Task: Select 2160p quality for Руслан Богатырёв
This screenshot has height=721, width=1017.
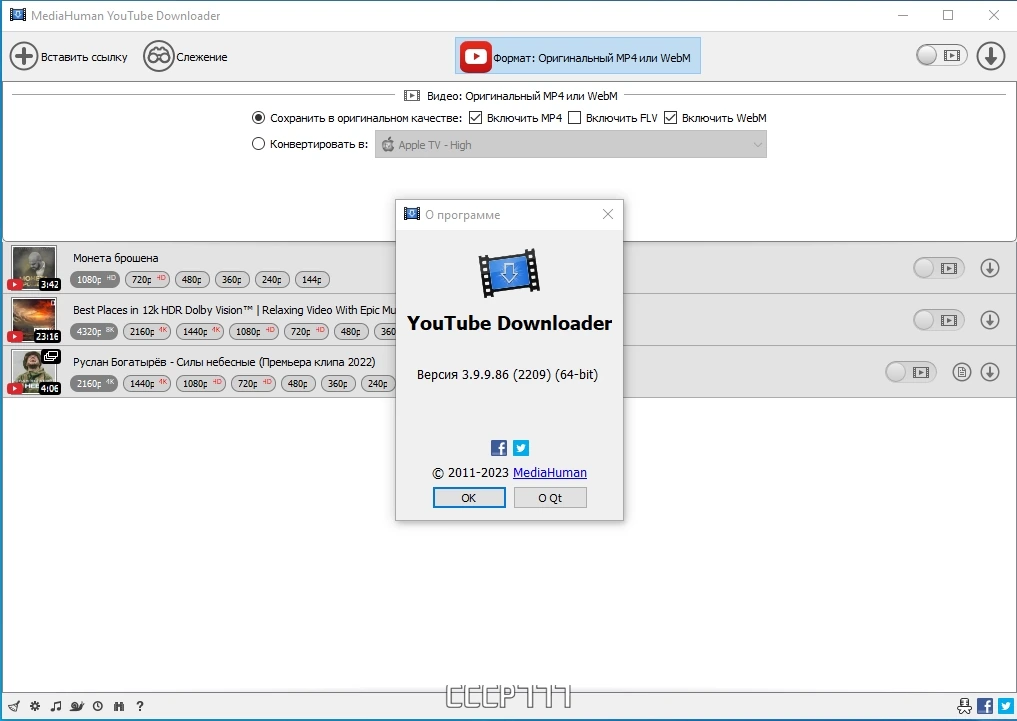Action: click(94, 383)
